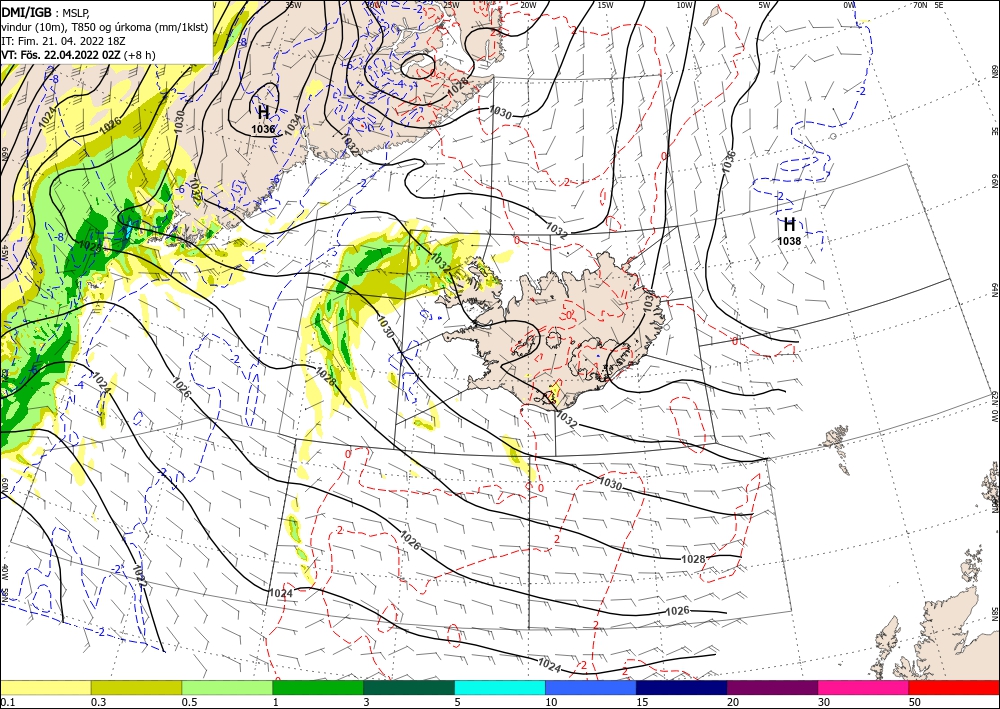Click the legend tick value 0.1
This screenshot has height=709, width=1000.
tap(6, 702)
